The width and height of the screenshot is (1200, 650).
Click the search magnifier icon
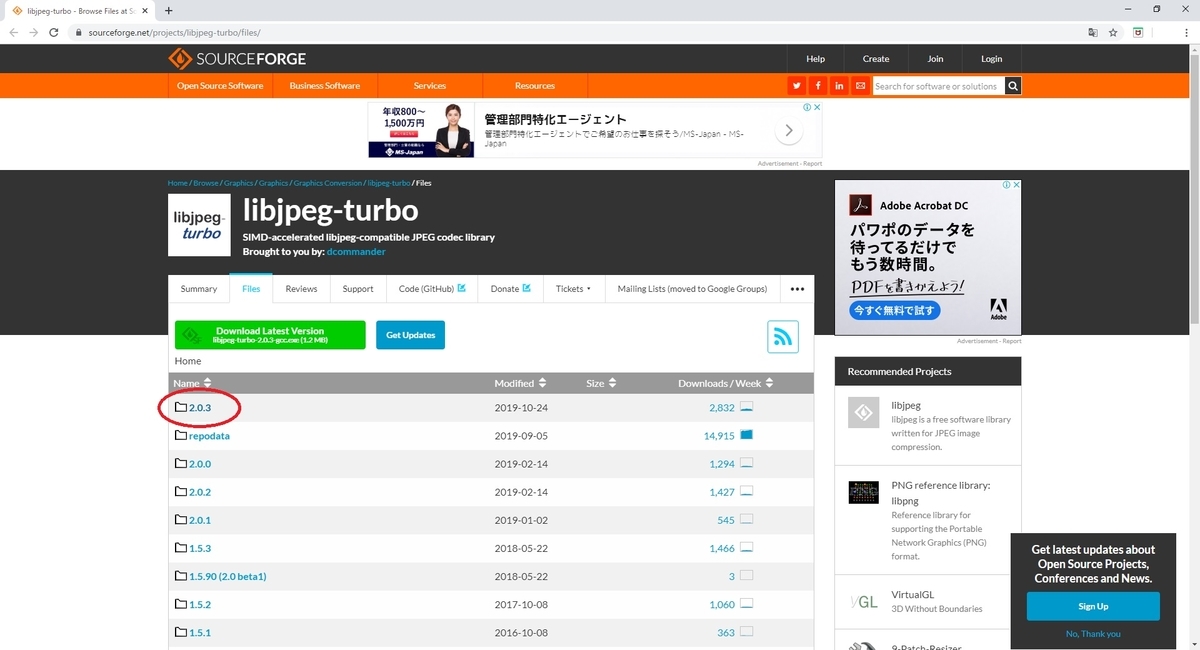pos(1012,86)
